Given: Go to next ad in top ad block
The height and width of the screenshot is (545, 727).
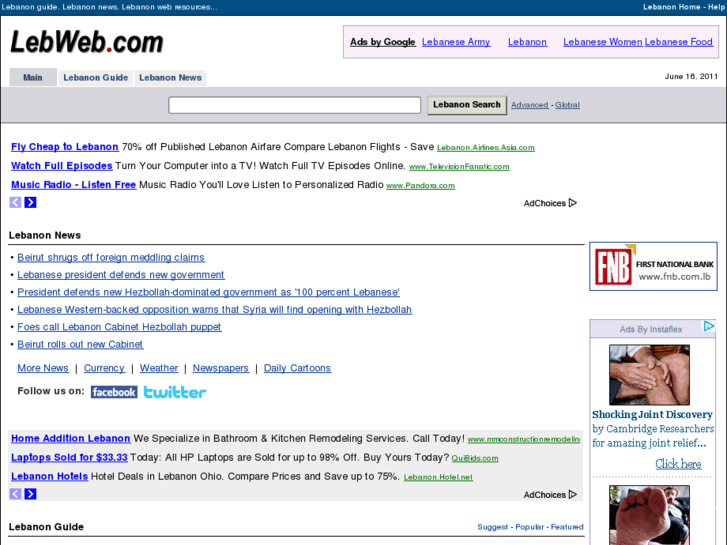Looking at the screenshot, I should [x=31, y=203].
